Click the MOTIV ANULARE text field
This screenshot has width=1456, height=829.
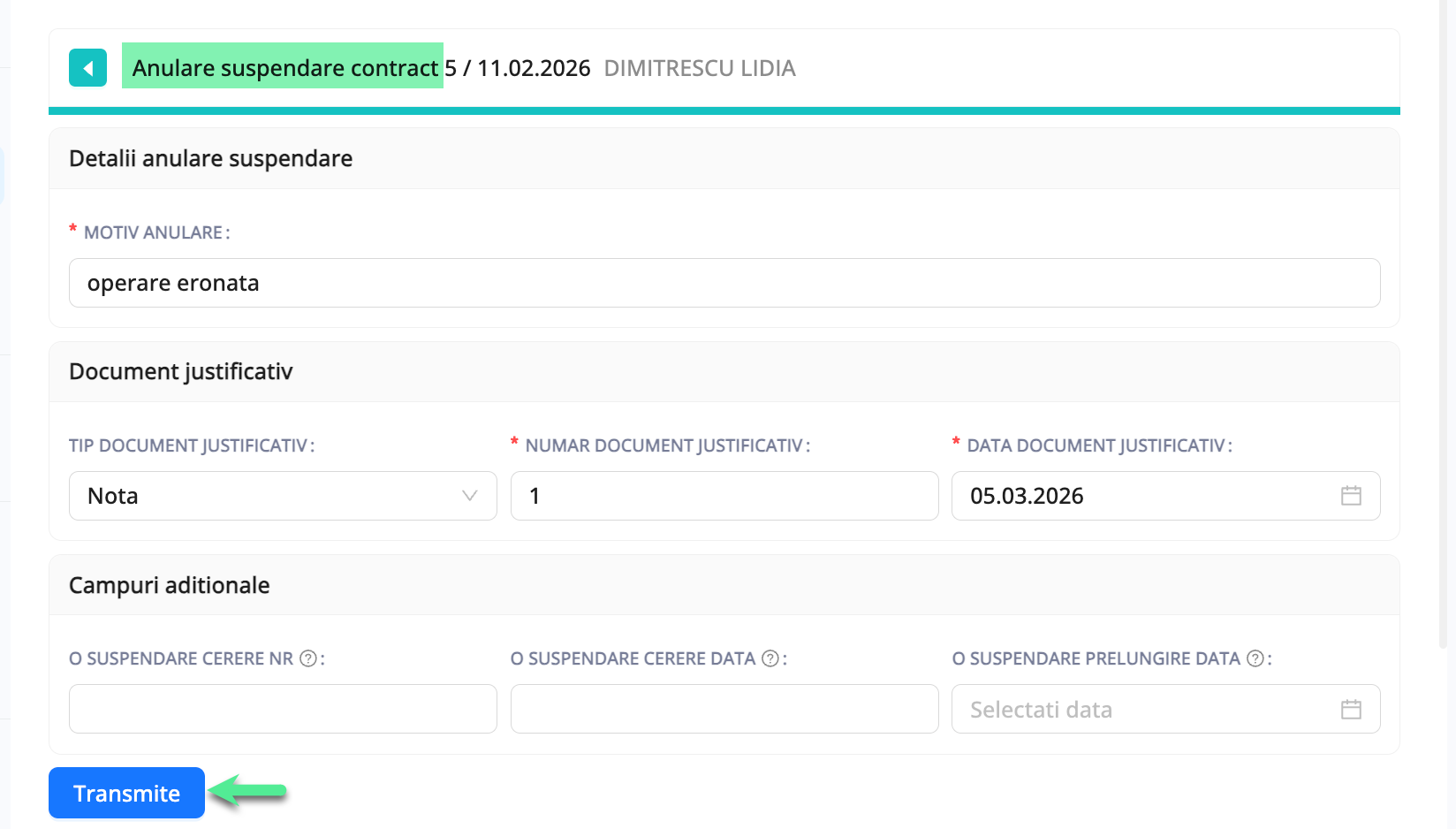(x=724, y=283)
